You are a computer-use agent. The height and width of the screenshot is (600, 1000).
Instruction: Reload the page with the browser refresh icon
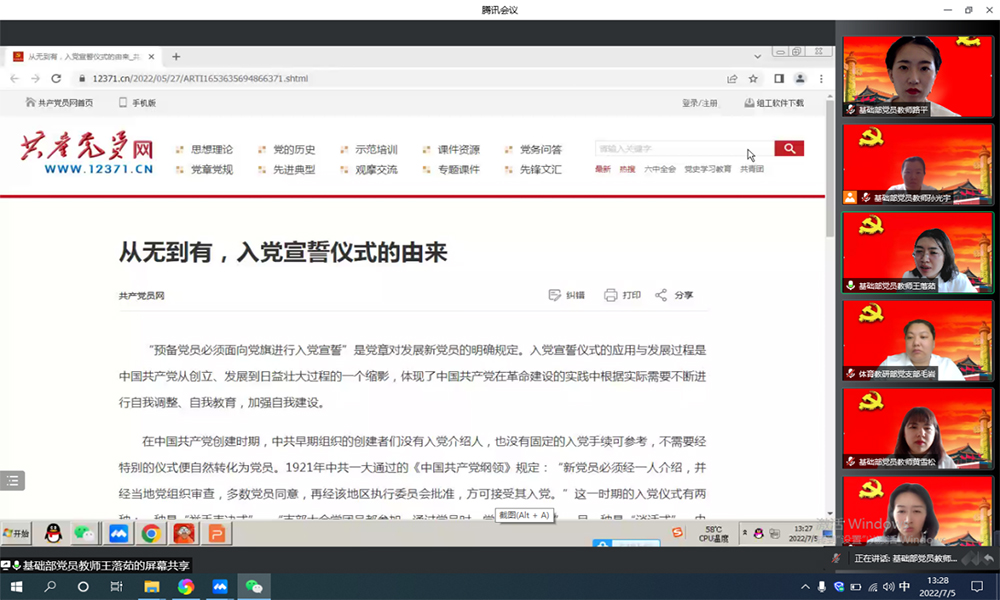pyautogui.click(x=56, y=78)
